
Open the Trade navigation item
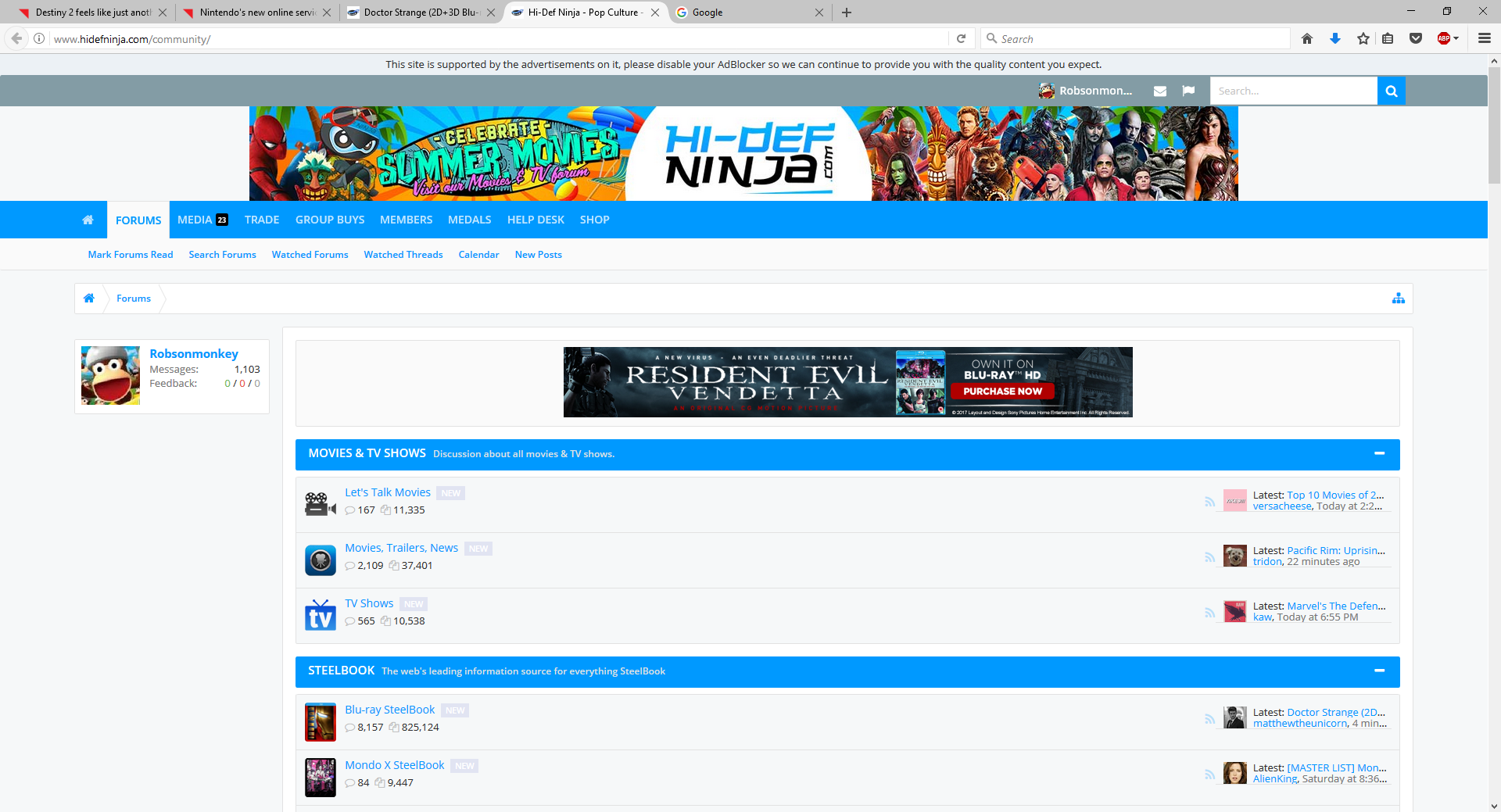(x=262, y=220)
